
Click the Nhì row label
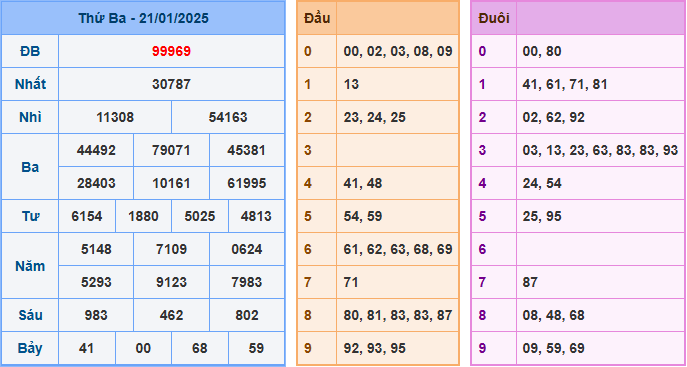[30, 117]
